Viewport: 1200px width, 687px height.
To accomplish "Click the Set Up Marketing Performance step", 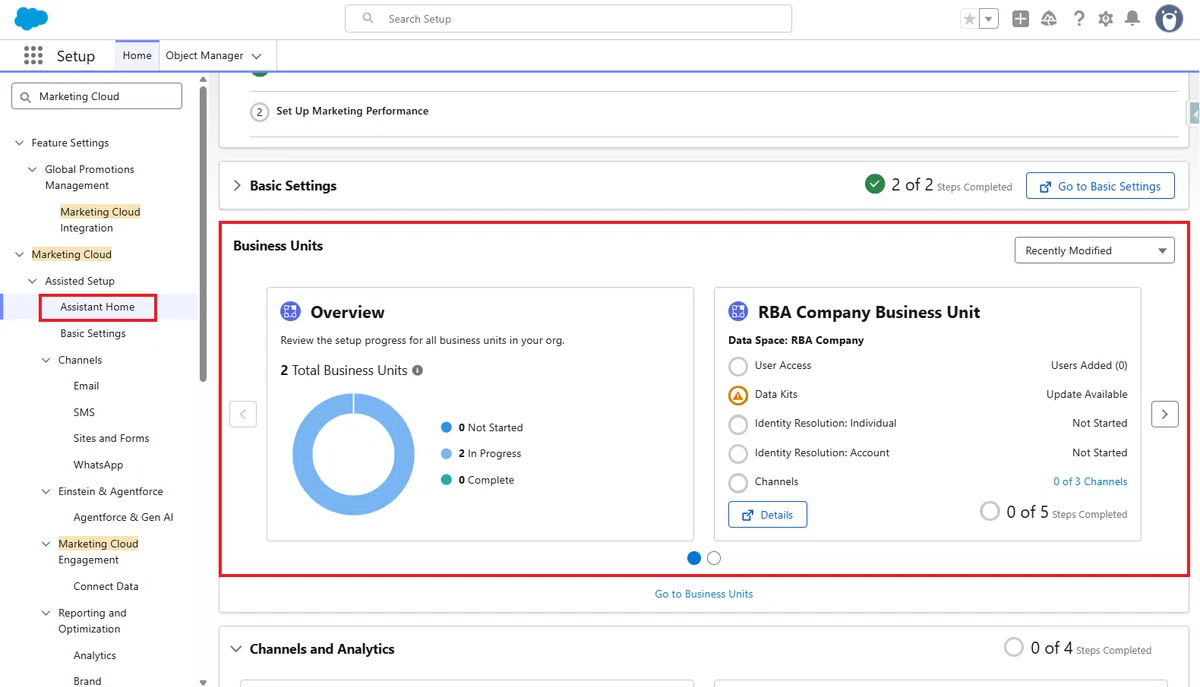I will pos(352,111).
